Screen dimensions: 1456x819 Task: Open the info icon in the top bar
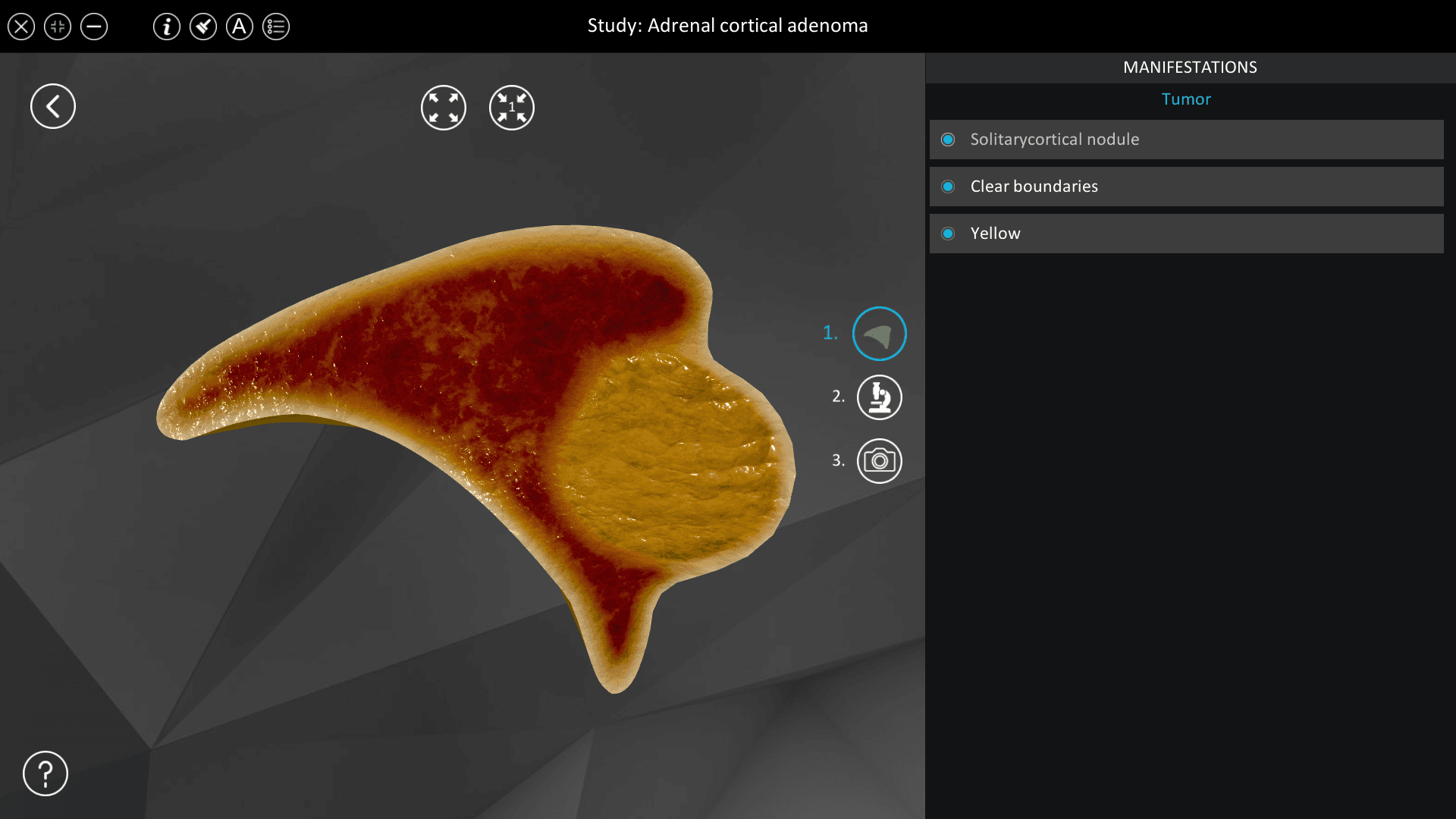[167, 27]
